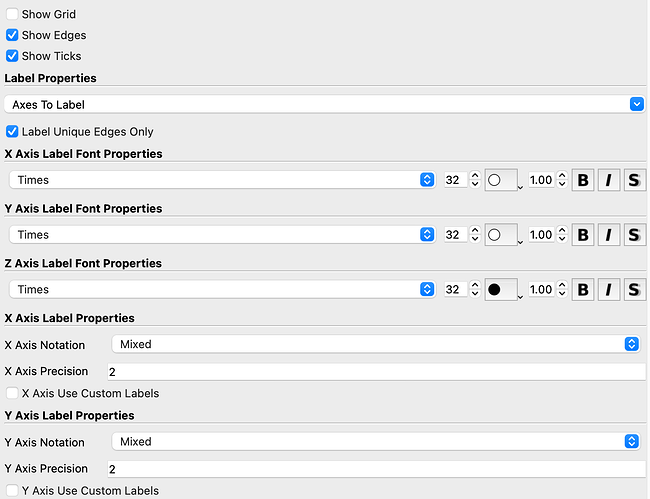The image size is (650, 499).
Task: Toggle bold for Y Axis label font
Action: click(584, 235)
